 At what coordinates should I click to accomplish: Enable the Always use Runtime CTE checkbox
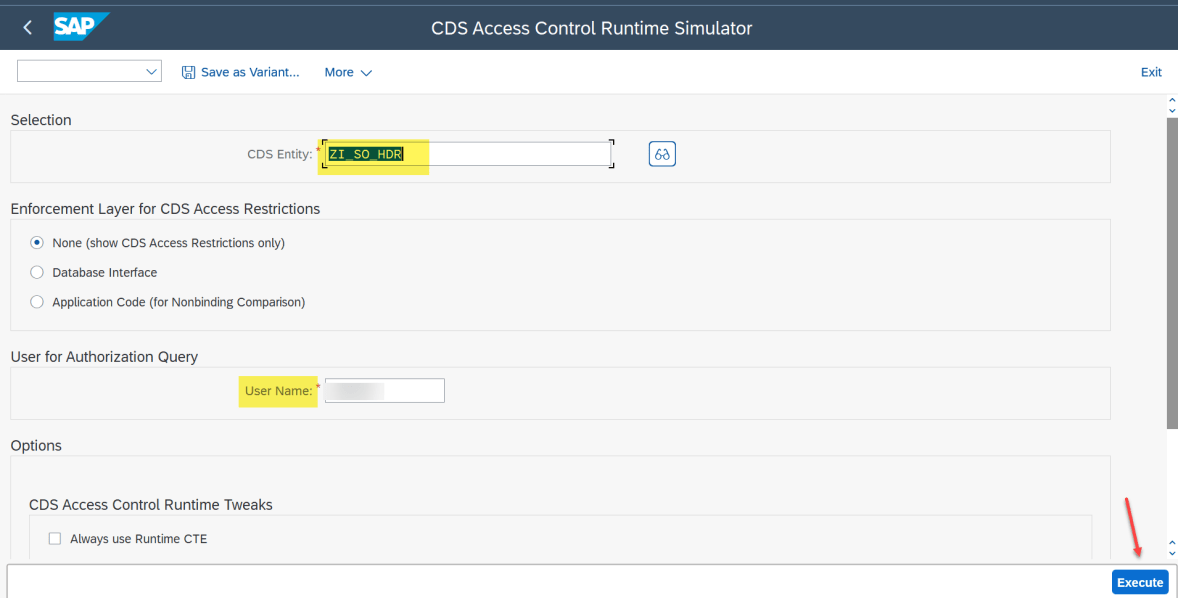point(55,538)
